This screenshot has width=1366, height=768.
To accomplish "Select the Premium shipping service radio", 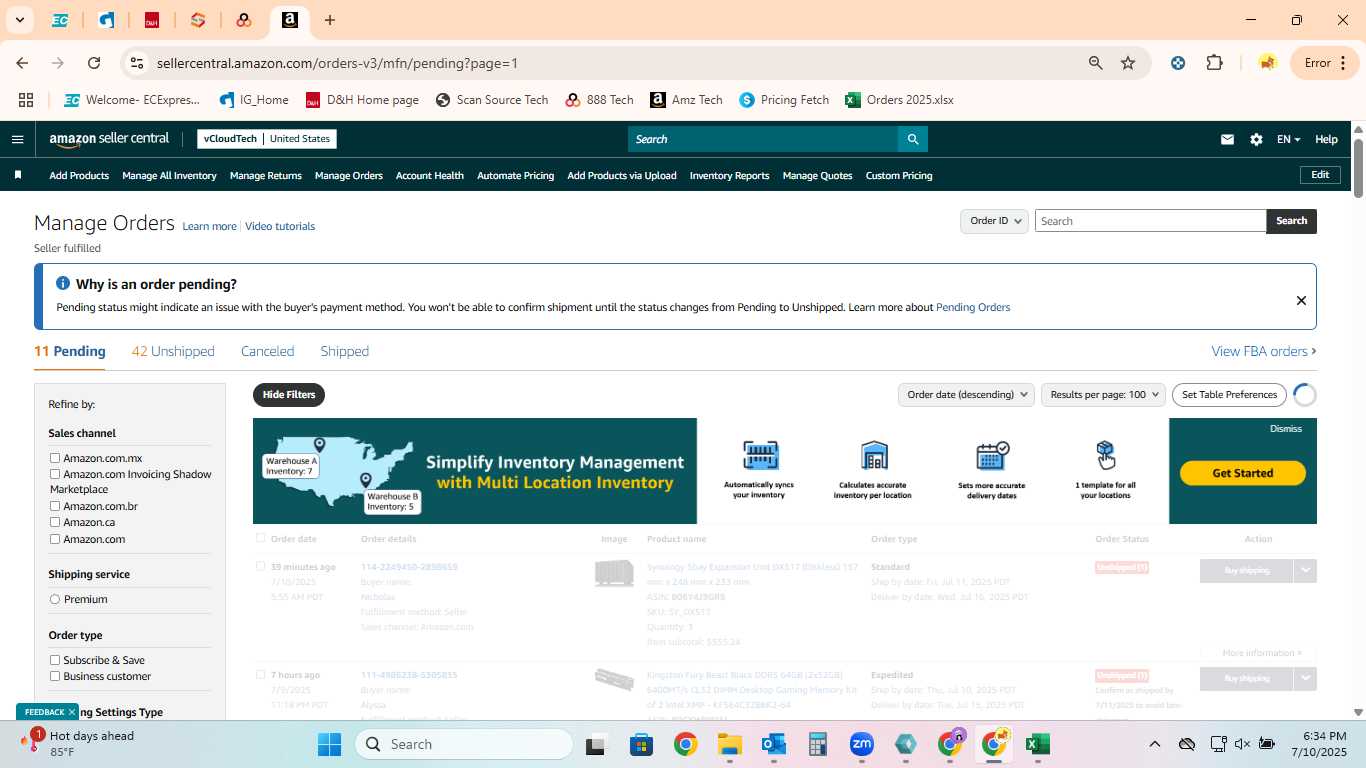I will pyautogui.click(x=55, y=599).
